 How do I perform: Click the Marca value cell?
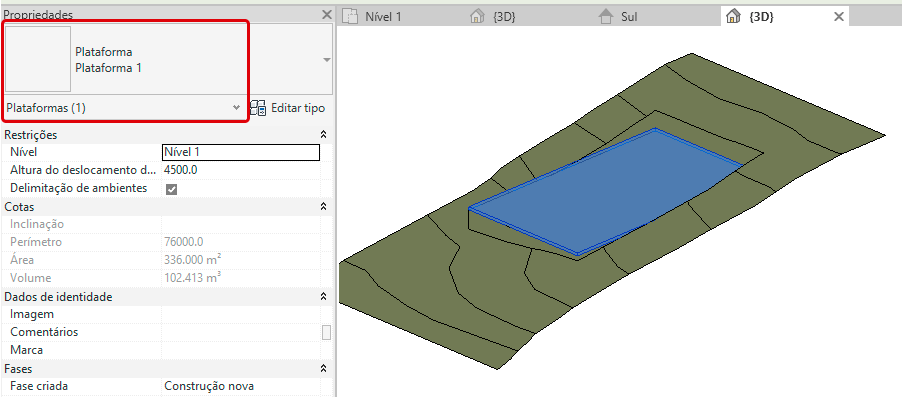[241, 350]
